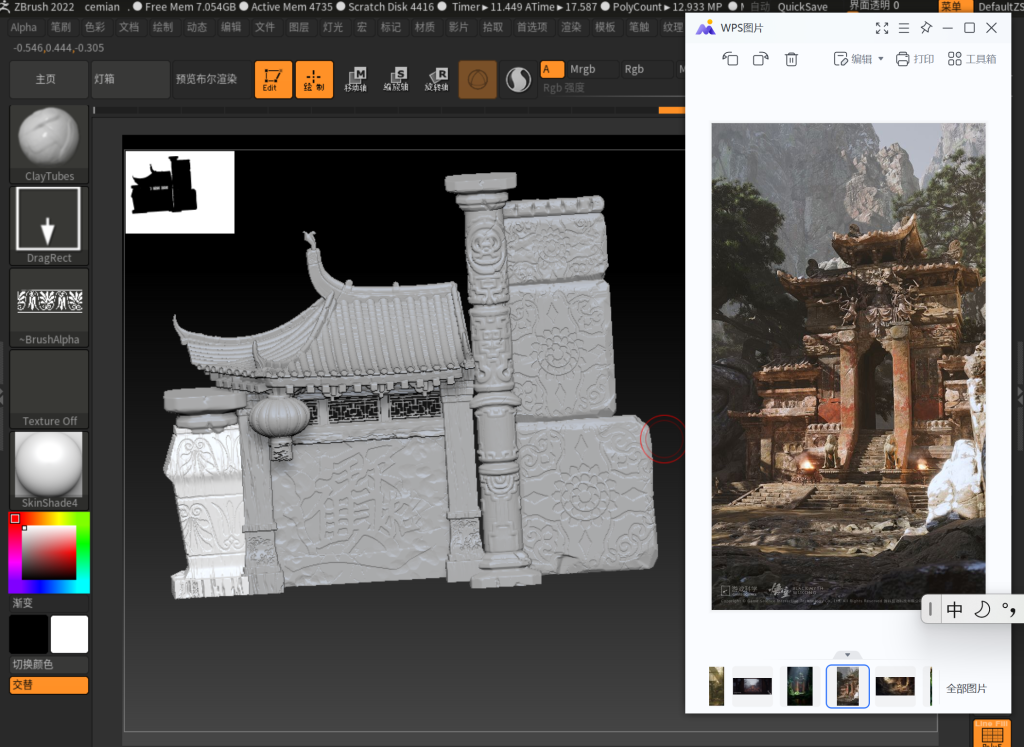Image resolution: width=1024 pixels, height=747 pixels.
Task: Open the 材质 material menu
Action: [424, 27]
